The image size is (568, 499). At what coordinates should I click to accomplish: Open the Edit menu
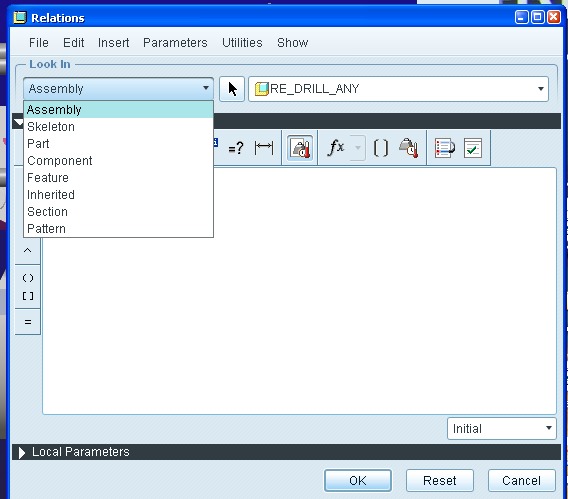[x=74, y=43]
